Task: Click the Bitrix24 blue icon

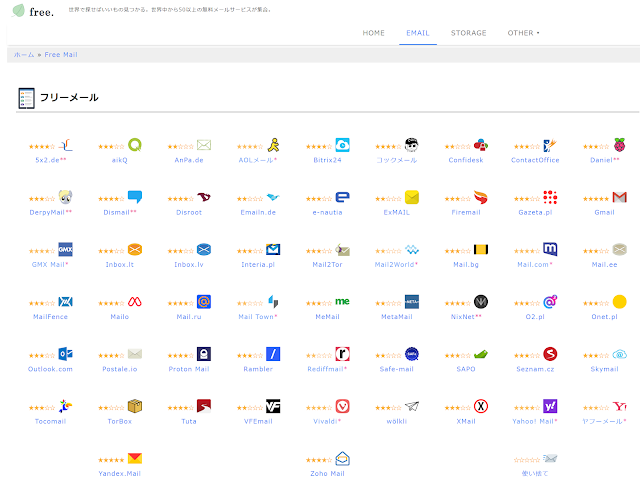Action: pos(342,145)
